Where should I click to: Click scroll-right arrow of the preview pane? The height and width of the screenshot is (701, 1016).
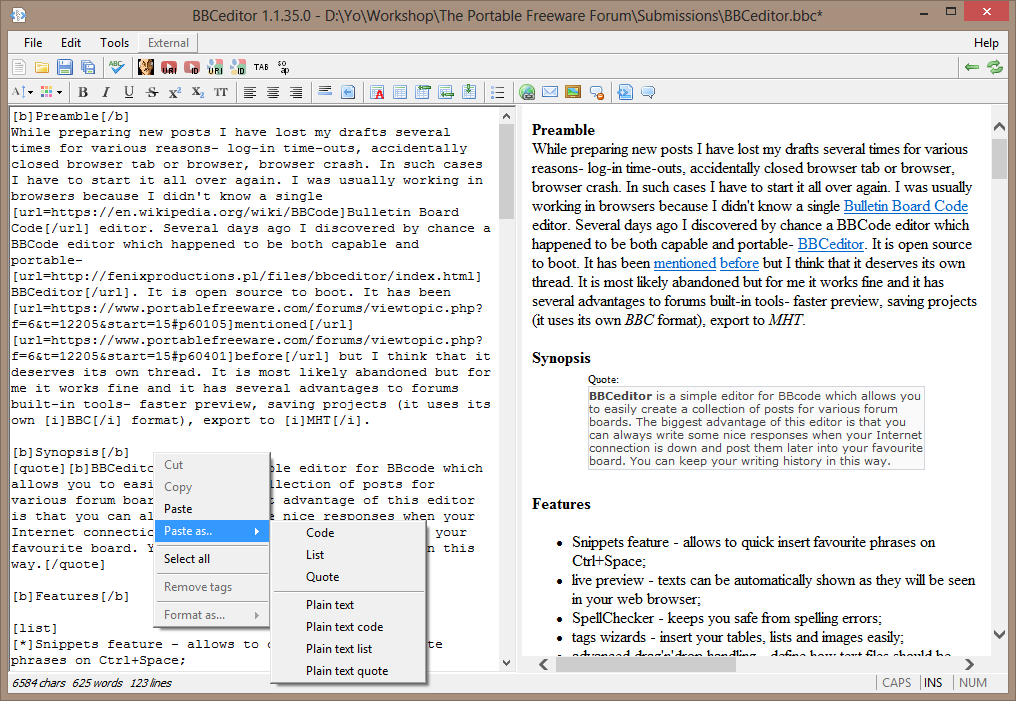969,664
